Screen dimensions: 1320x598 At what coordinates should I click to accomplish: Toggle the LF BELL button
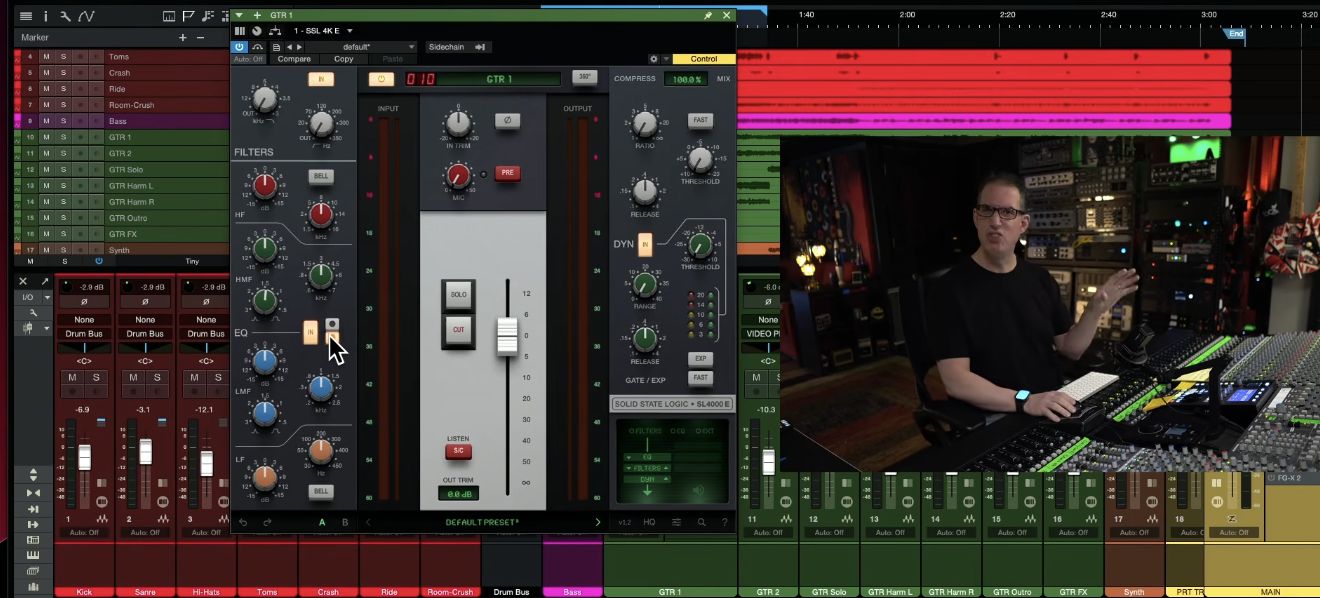tap(321, 491)
